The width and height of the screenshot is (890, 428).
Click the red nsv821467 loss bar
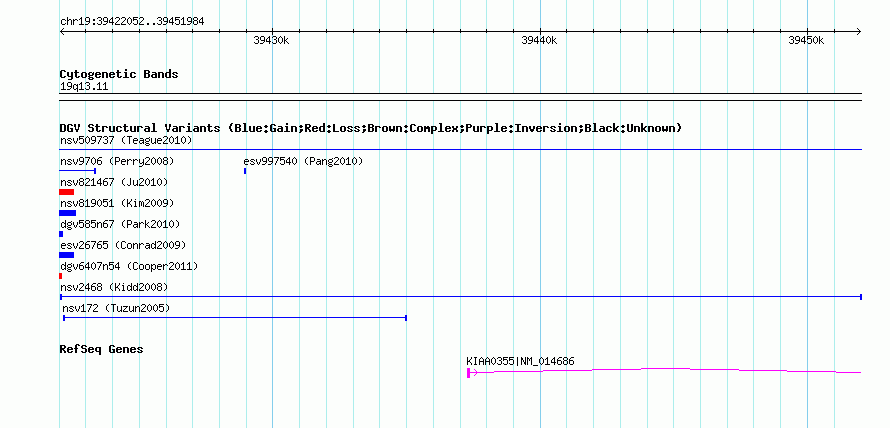[66, 192]
